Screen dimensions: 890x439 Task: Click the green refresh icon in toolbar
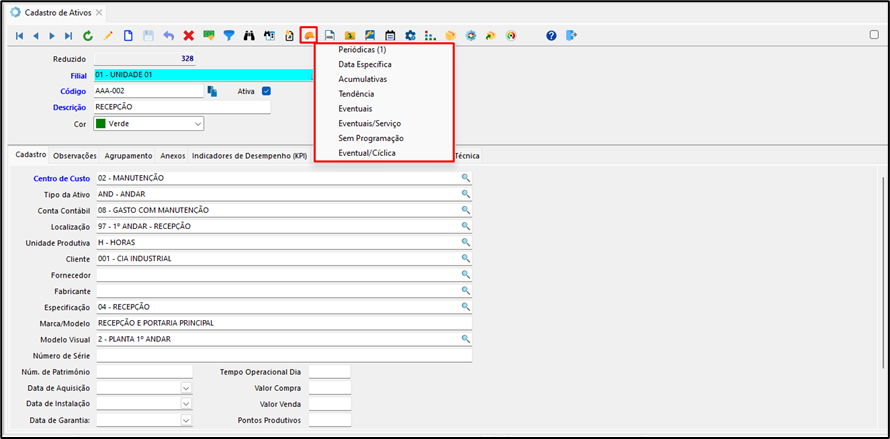tap(88, 35)
